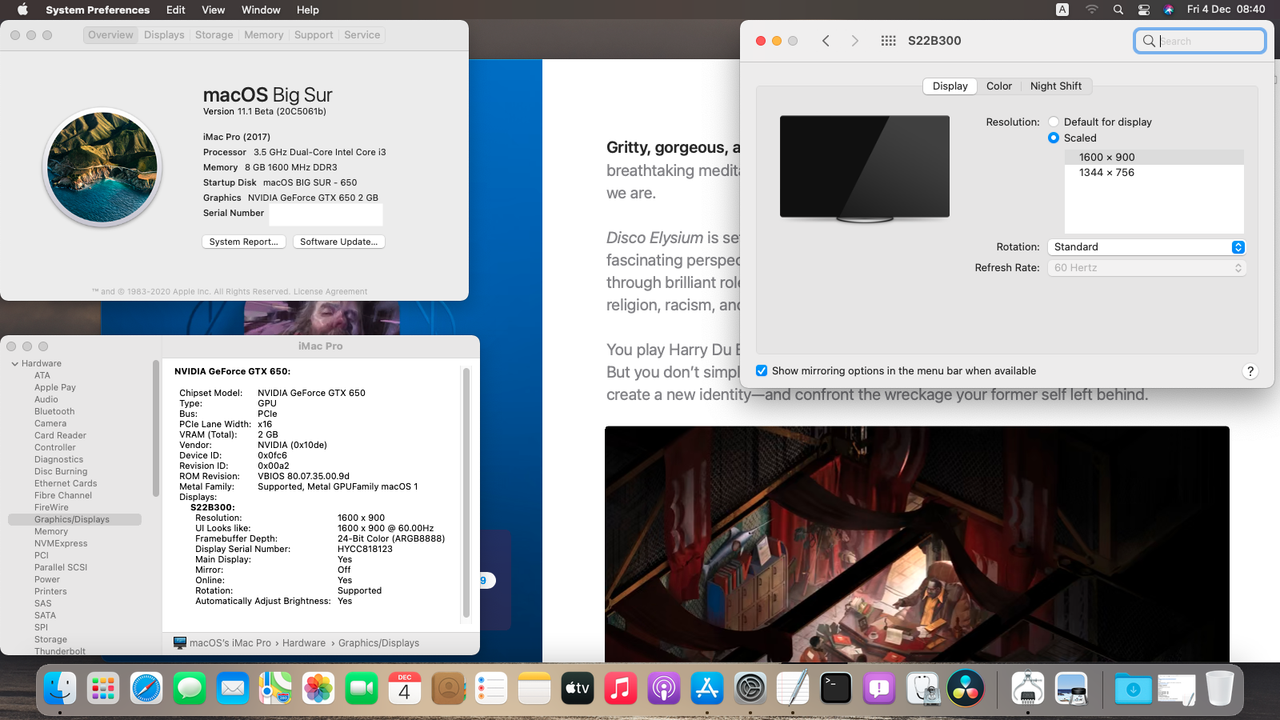
Task: Open Memory tab in About This Mac
Action: (264, 35)
